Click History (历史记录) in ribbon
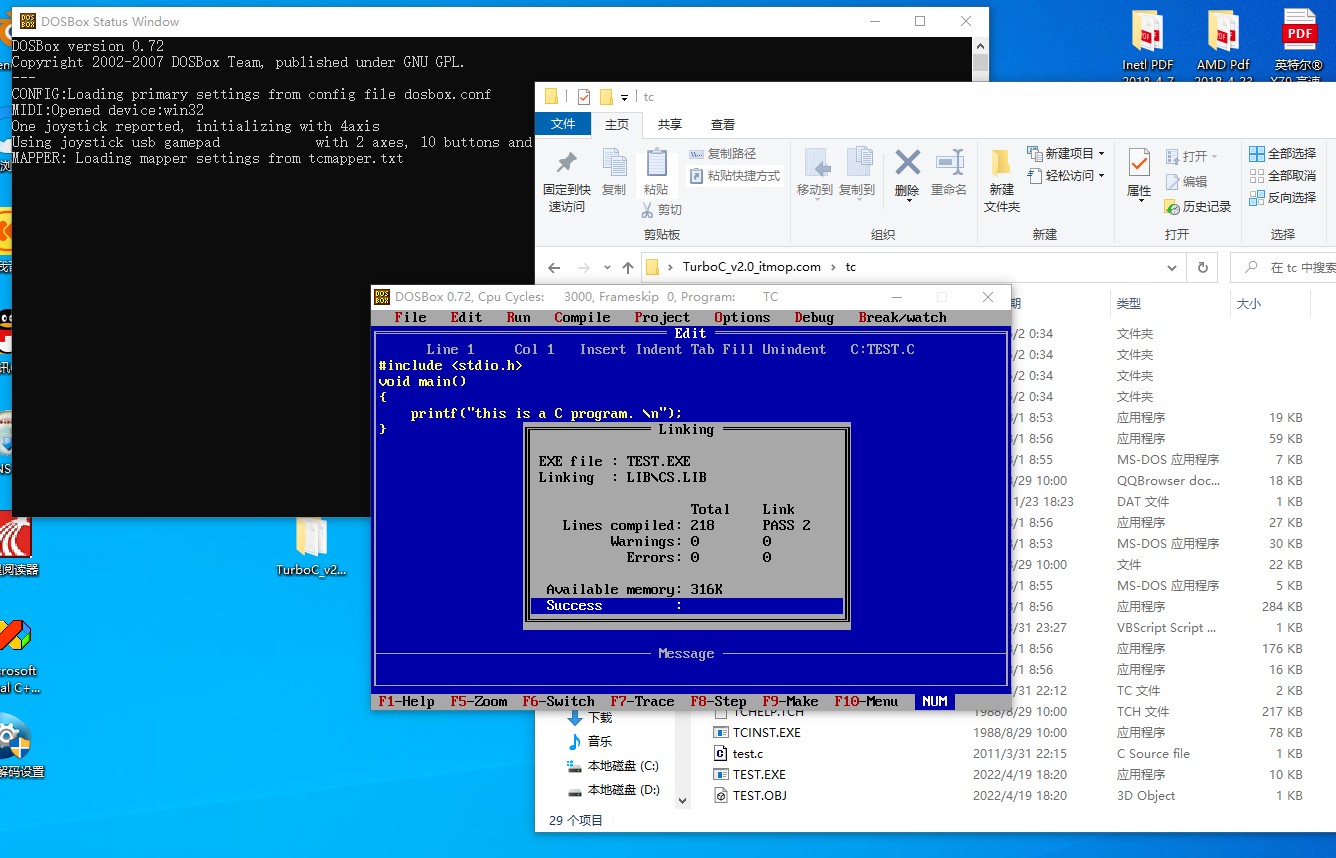This screenshot has width=1336, height=858. click(x=1198, y=207)
